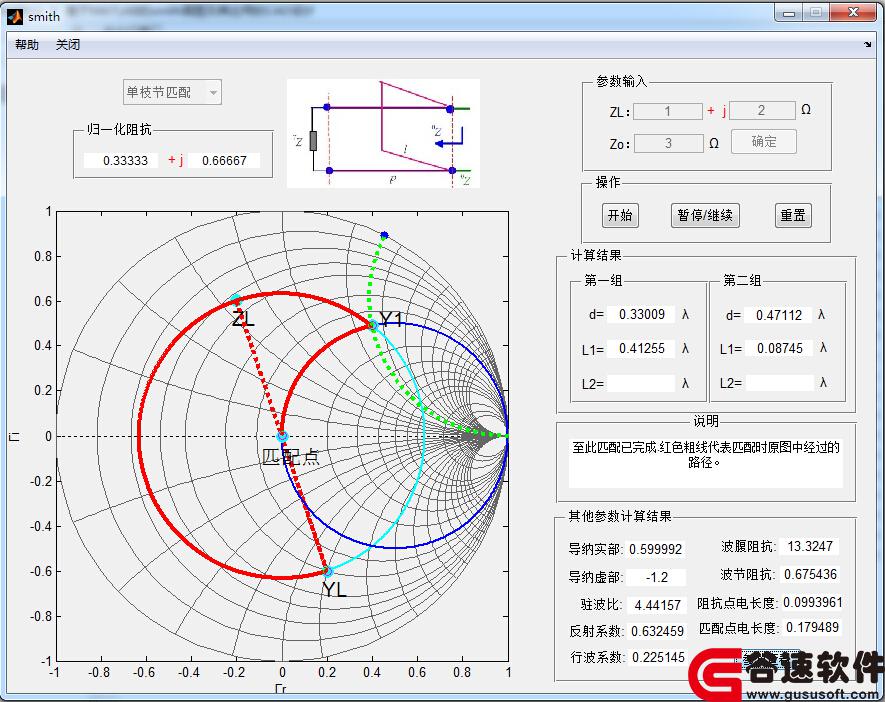Image resolution: width=885 pixels, height=702 pixels.
Task: Select the Zo input field
Action: tap(669, 143)
